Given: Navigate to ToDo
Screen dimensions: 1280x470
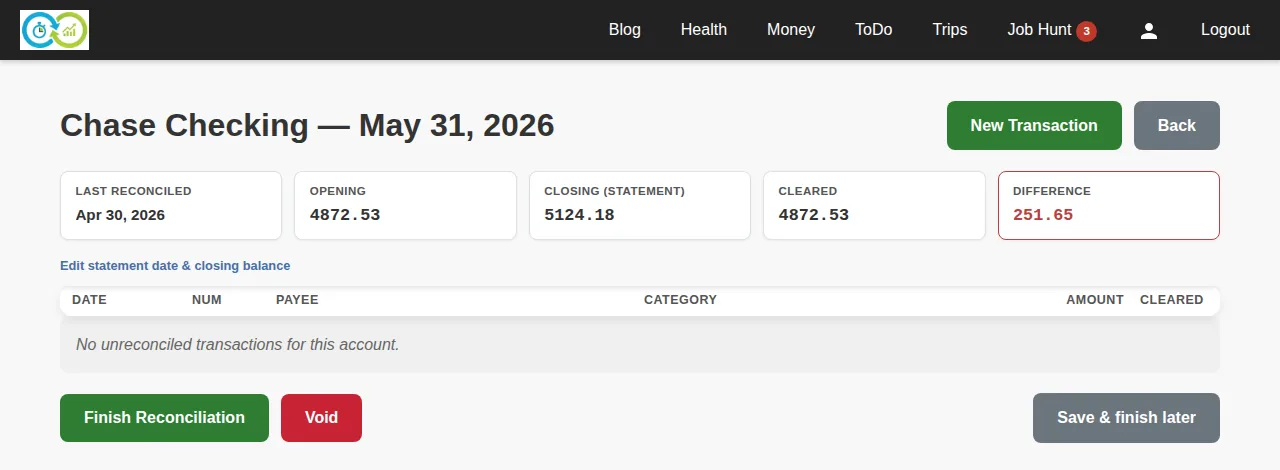Looking at the screenshot, I should click(x=874, y=30).
